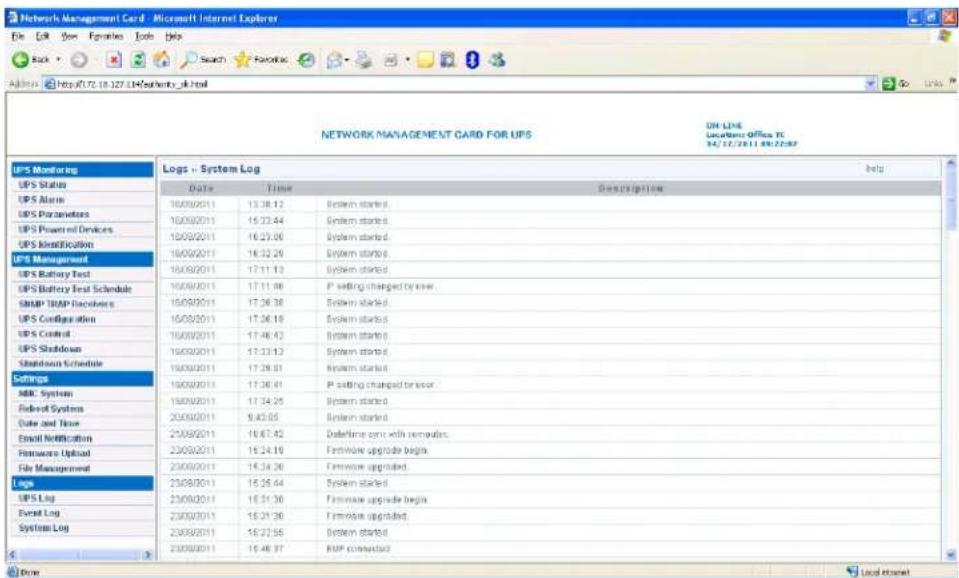Open the Firmware Upload link
This screenshot has width=959, height=578.
[x=54, y=453]
